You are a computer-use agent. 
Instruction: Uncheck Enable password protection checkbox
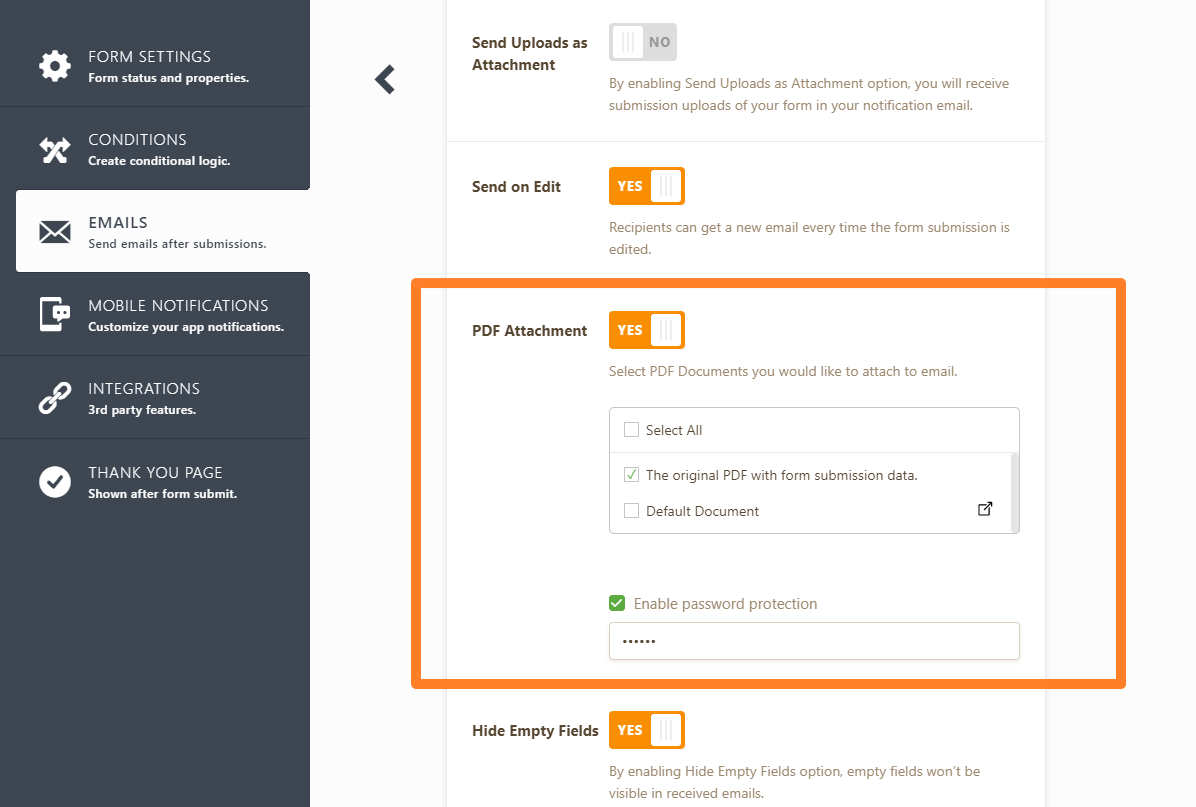(x=617, y=603)
